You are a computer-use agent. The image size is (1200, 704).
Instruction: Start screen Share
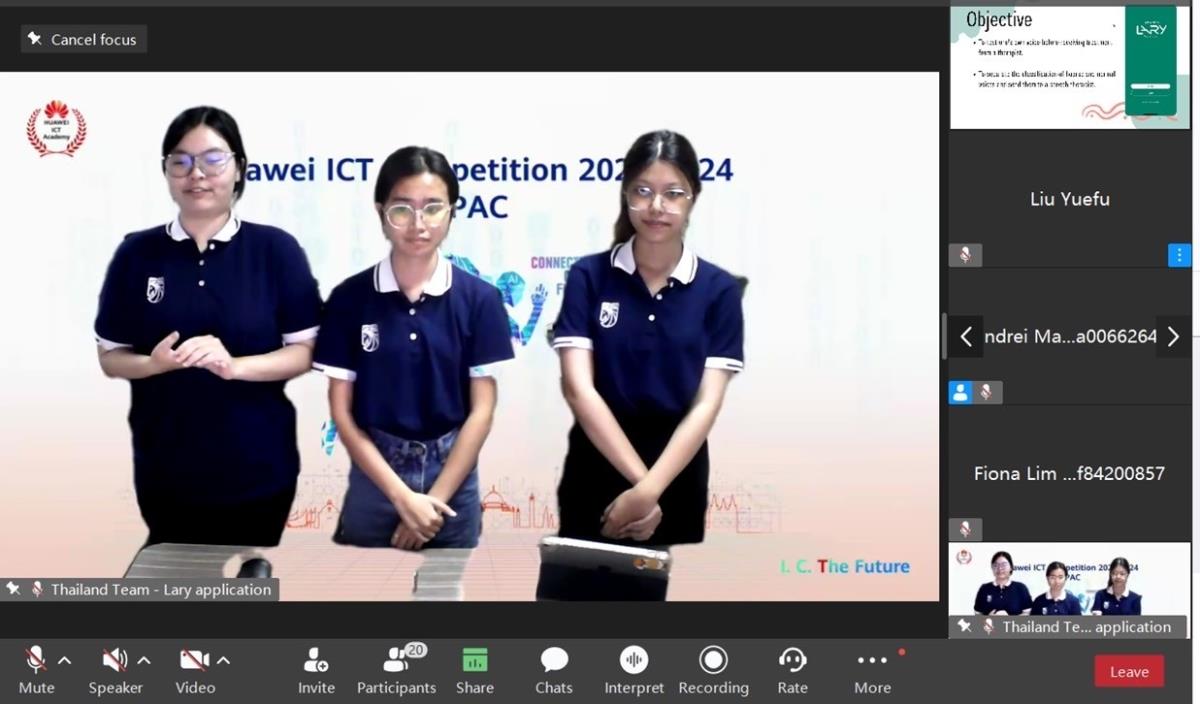point(475,670)
